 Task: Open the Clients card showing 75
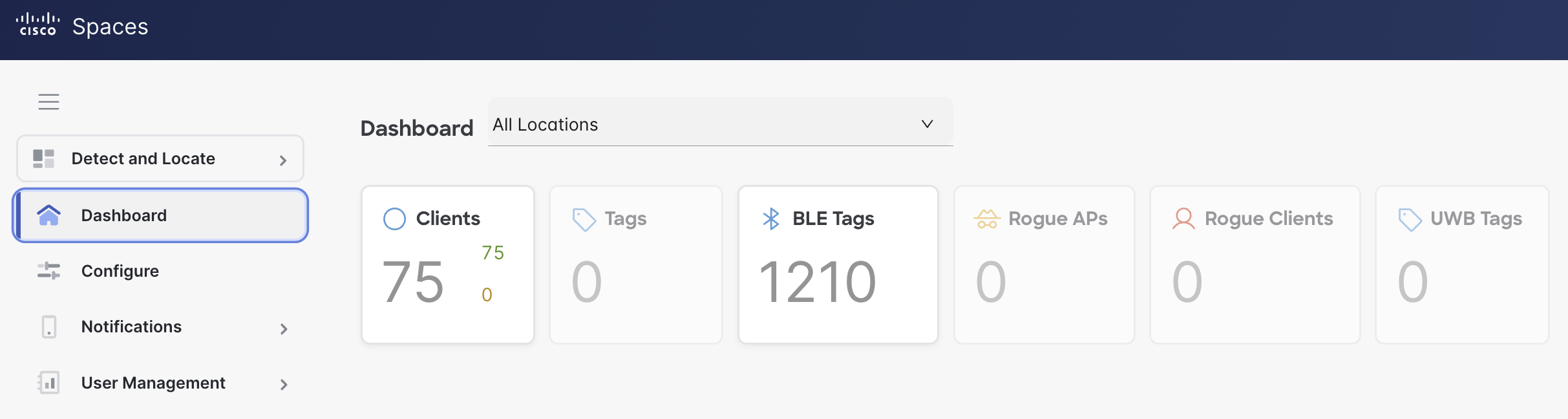click(x=447, y=265)
